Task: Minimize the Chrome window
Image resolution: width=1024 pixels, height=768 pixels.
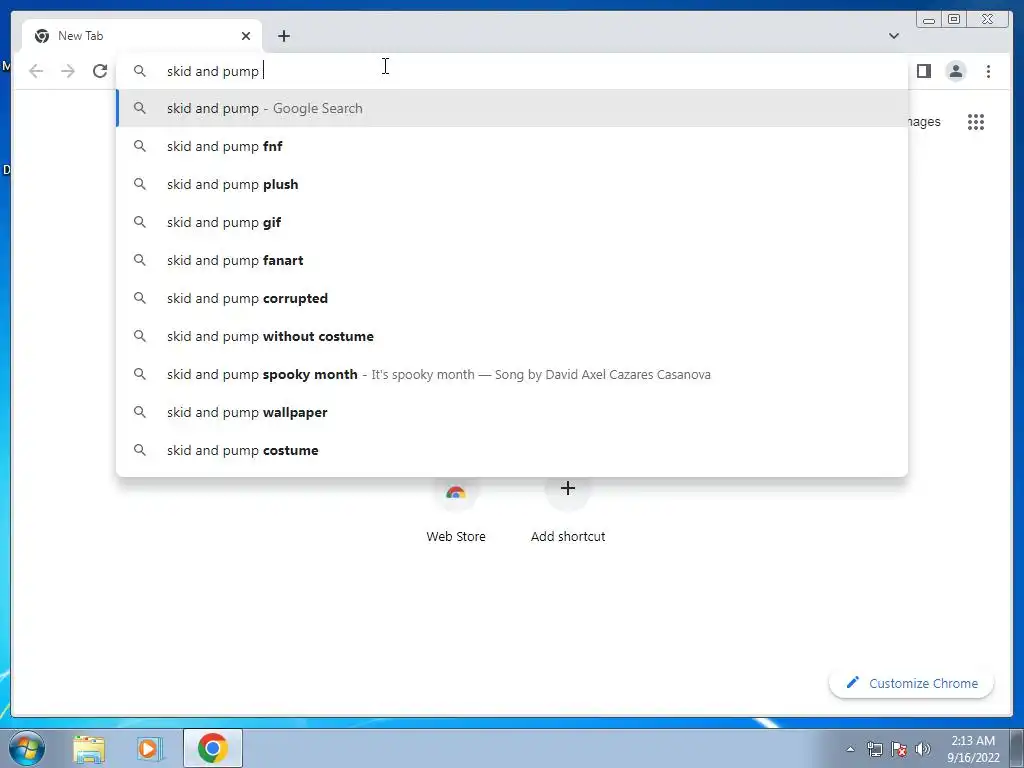Action: point(929,20)
